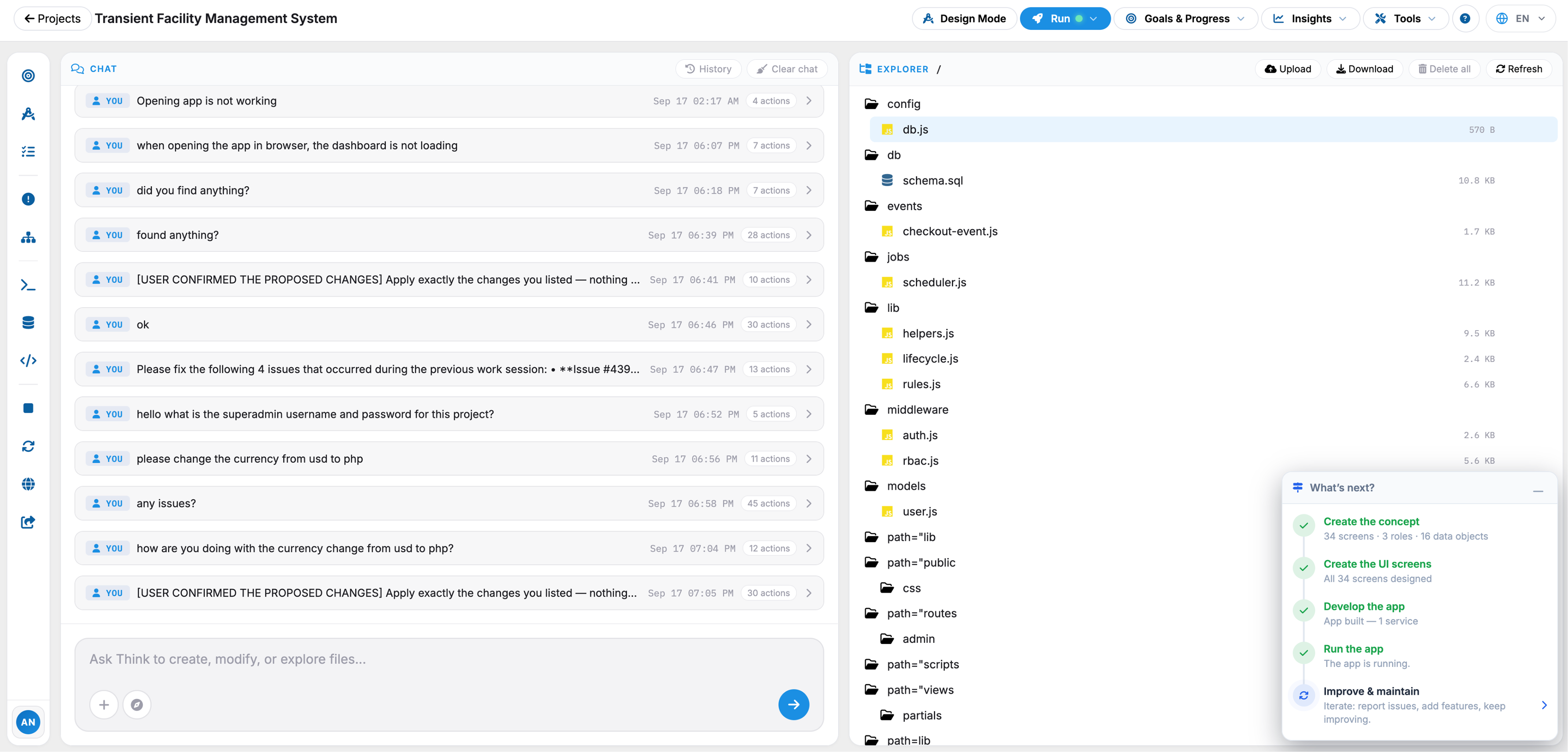Open the database icon in left sidebar
This screenshot has height=752, width=1568.
(x=28, y=322)
